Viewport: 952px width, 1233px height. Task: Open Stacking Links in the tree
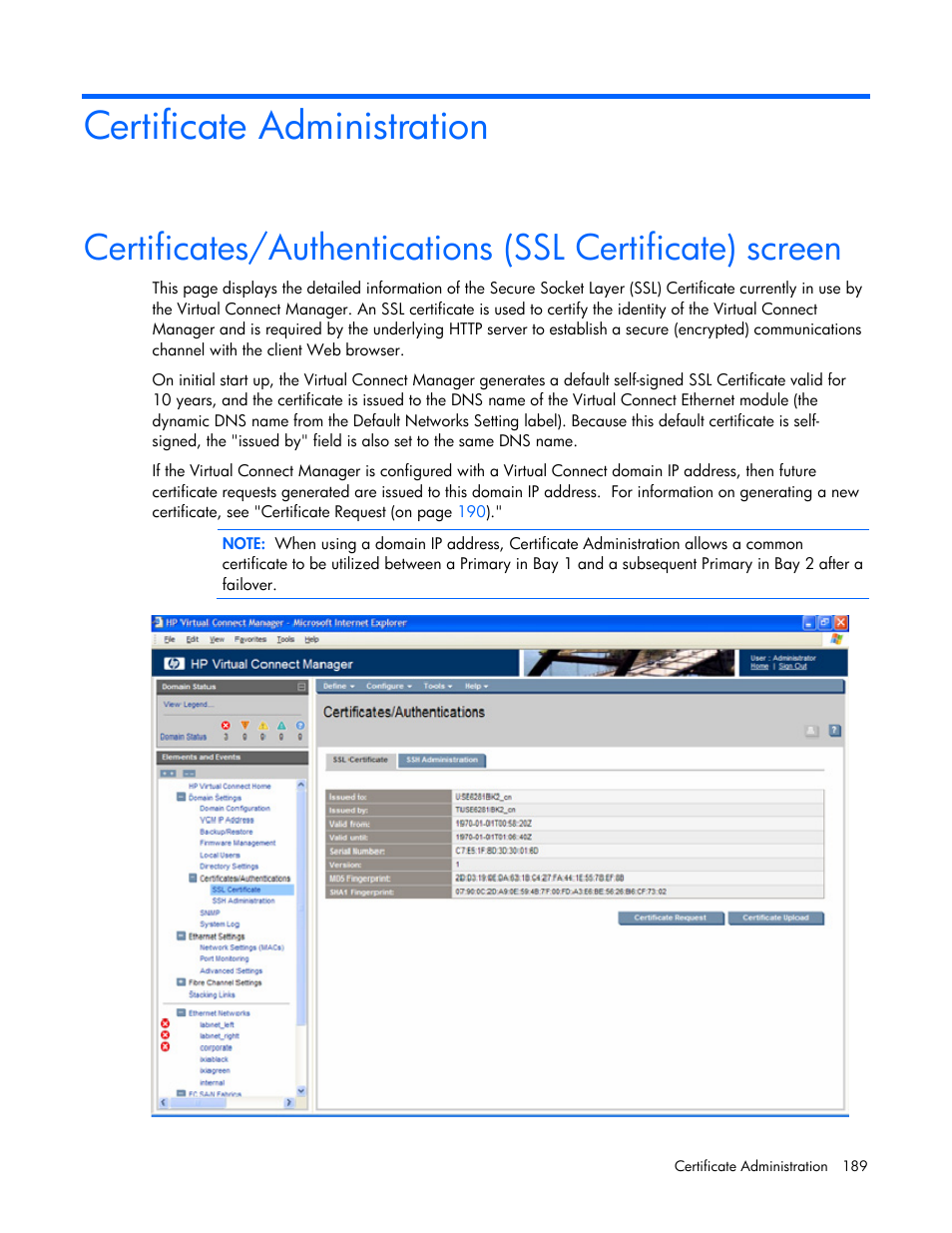click(213, 994)
